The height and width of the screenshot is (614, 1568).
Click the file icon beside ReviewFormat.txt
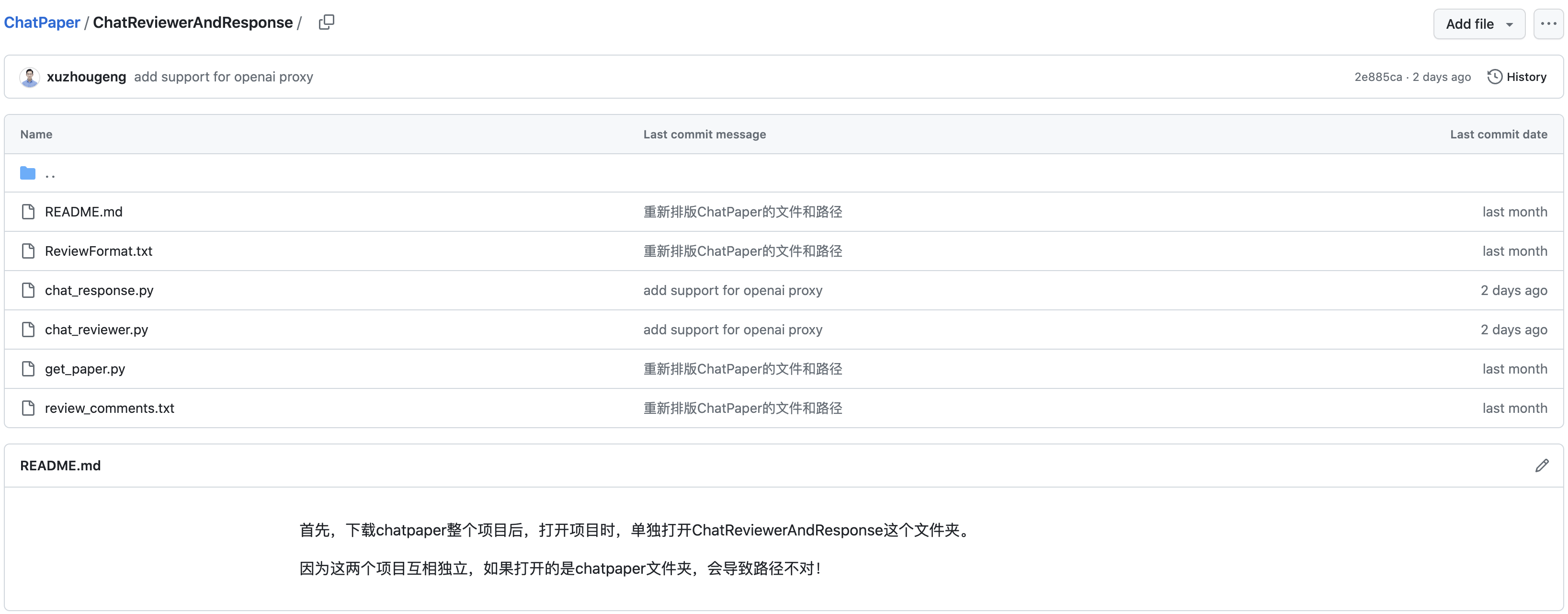click(28, 250)
